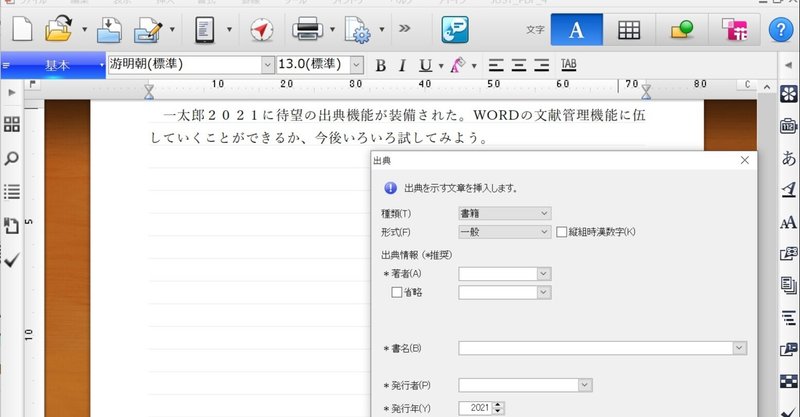800x417 pixels.
Task: Toggle the 省略 checkbox
Action: 396,292
